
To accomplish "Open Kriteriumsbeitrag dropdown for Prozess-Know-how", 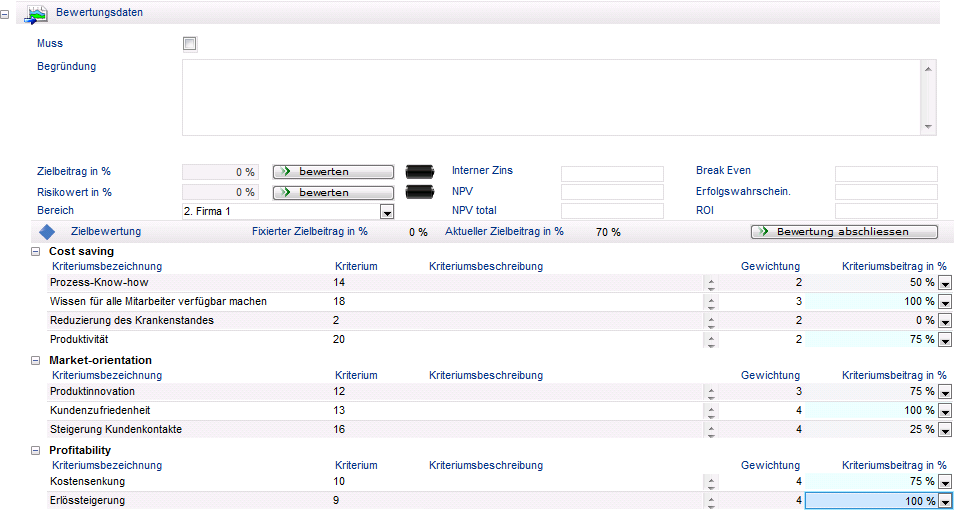I will coord(945,284).
